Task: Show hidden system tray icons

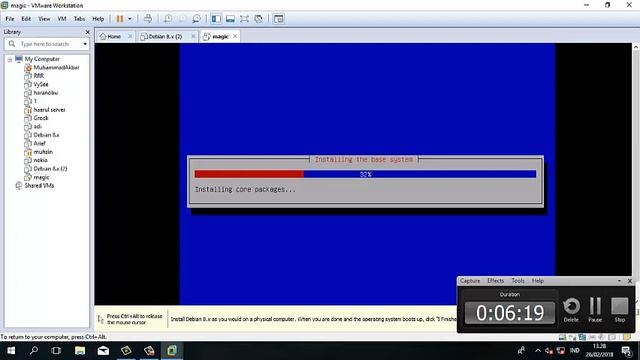Action: [x=538, y=351]
